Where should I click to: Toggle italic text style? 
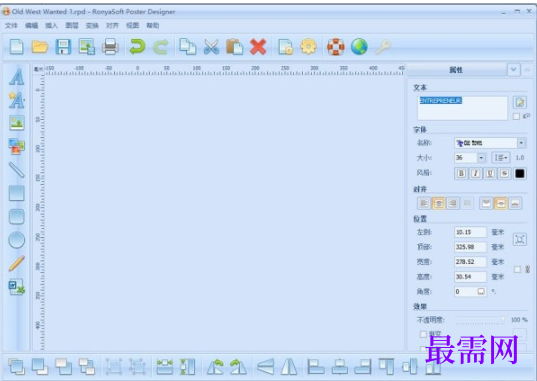click(475, 173)
